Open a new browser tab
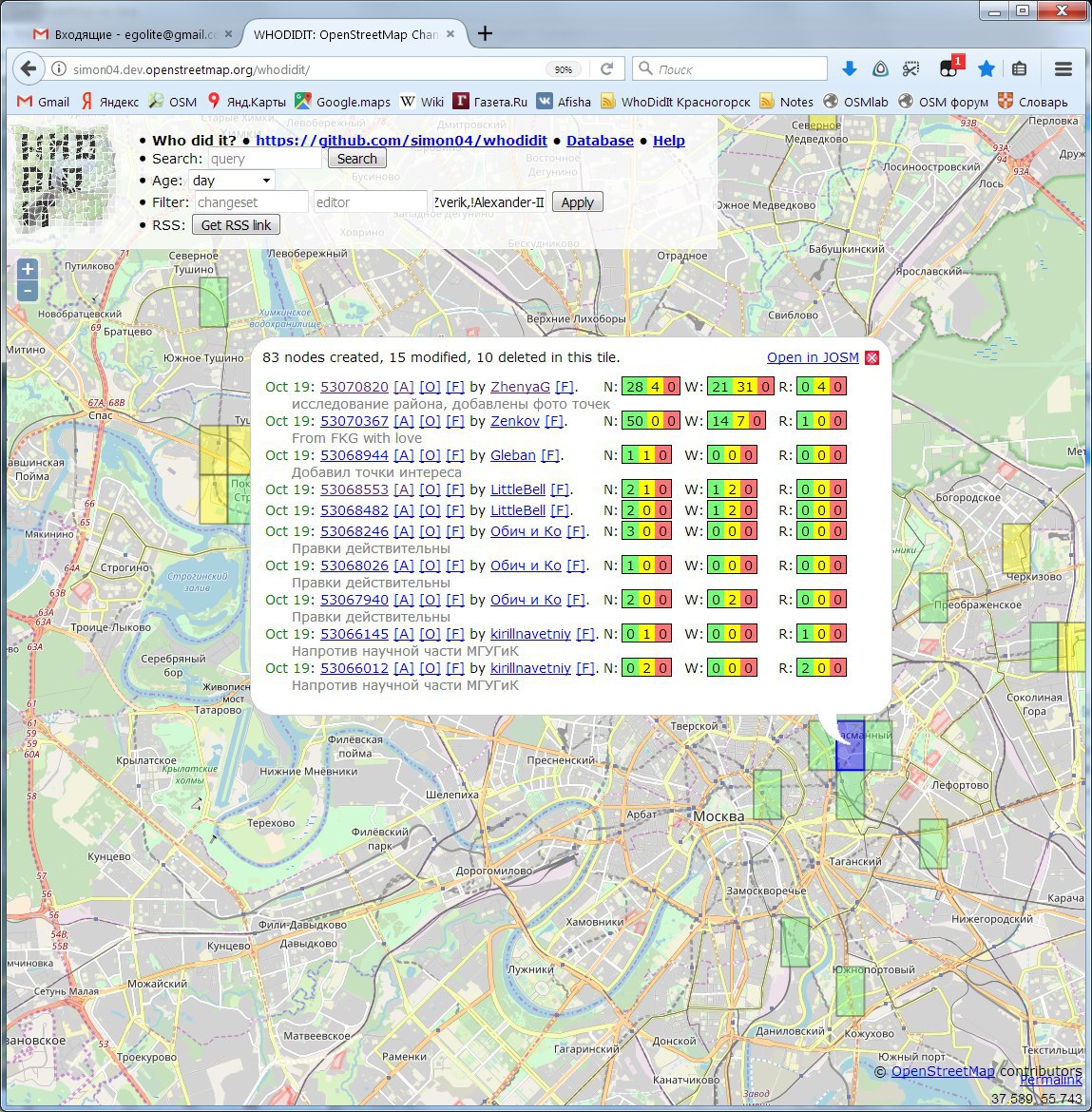1092x1112 pixels. [x=485, y=33]
